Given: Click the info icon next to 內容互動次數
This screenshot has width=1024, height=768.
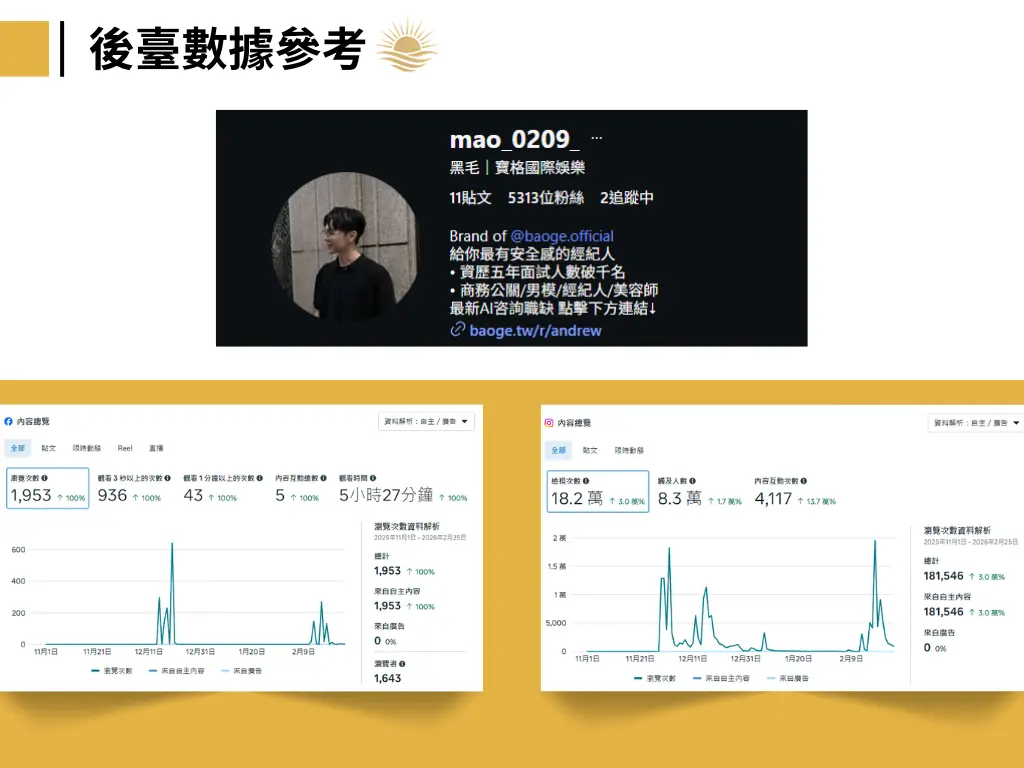Looking at the screenshot, I should 804,481.
